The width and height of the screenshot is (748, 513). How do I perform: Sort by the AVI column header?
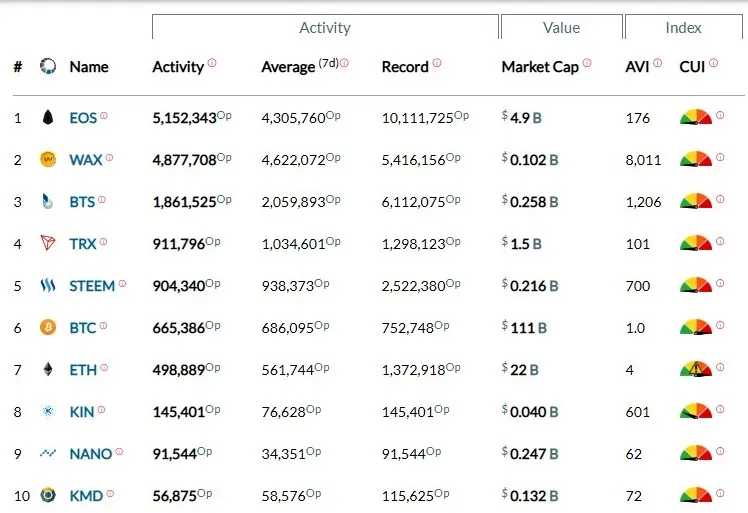(x=637, y=67)
